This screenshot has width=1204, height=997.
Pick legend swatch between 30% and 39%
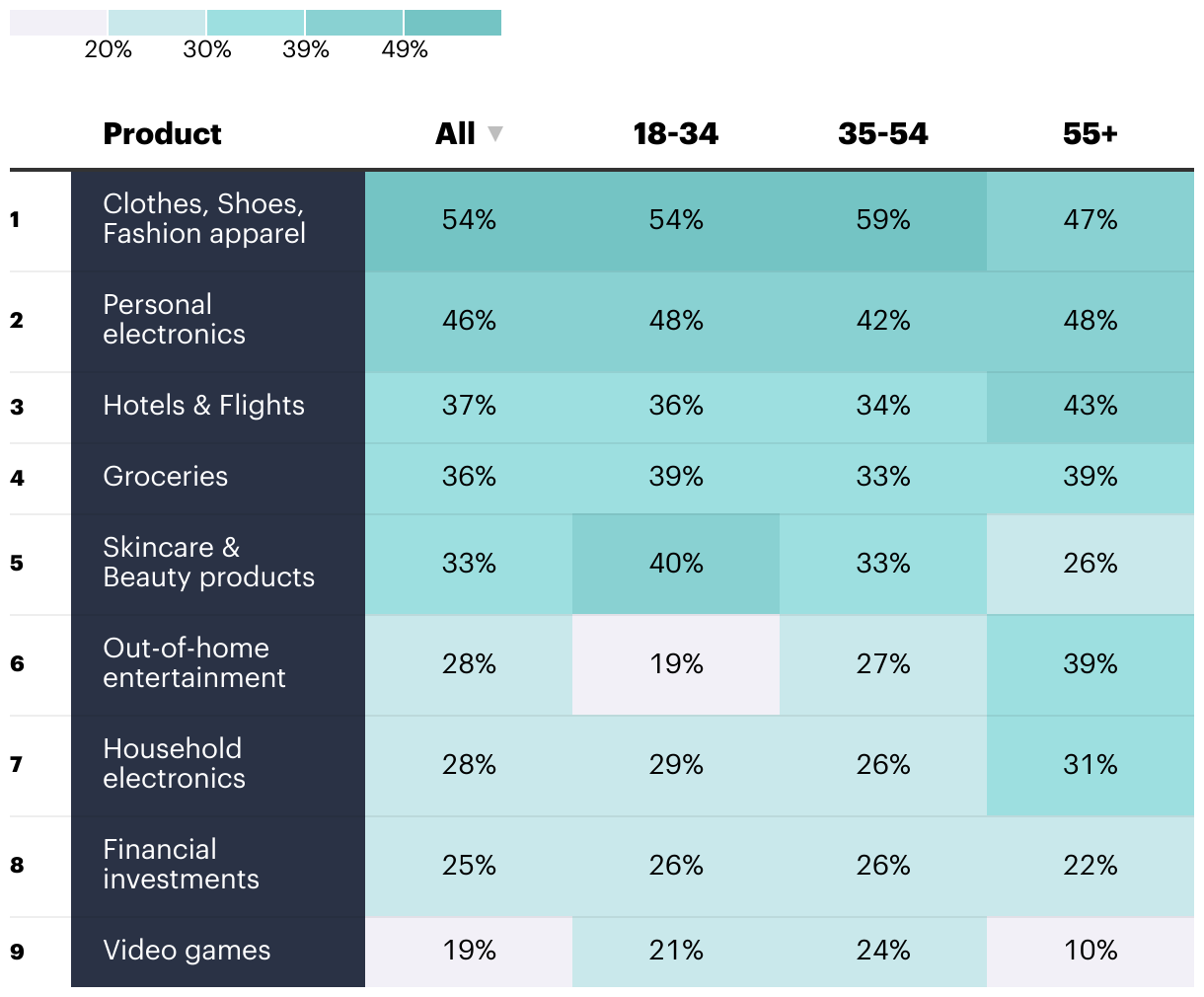pyautogui.click(x=256, y=23)
